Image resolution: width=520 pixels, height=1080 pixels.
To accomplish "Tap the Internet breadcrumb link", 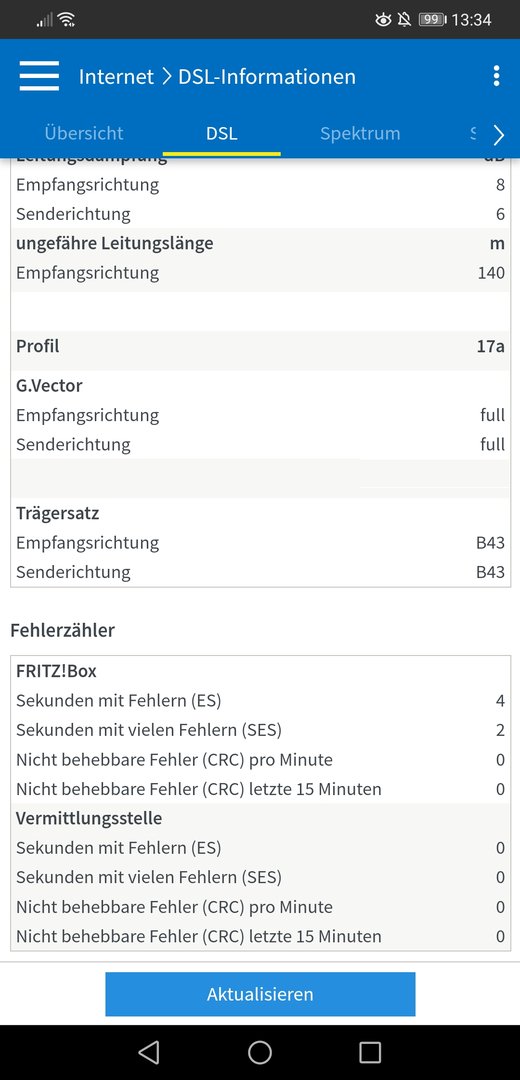I will [116, 76].
